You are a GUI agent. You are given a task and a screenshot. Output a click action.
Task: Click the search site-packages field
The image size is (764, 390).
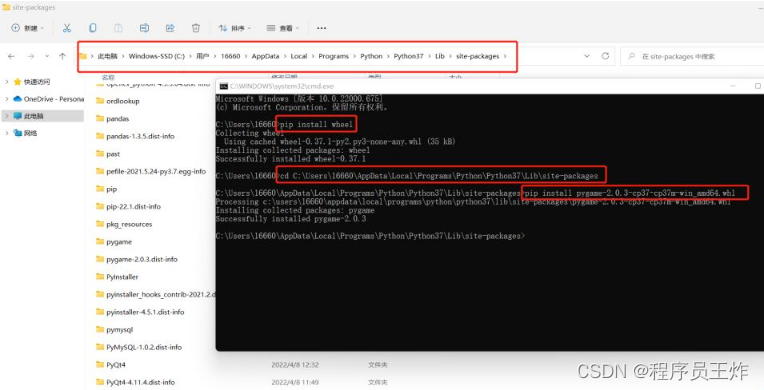point(692,57)
